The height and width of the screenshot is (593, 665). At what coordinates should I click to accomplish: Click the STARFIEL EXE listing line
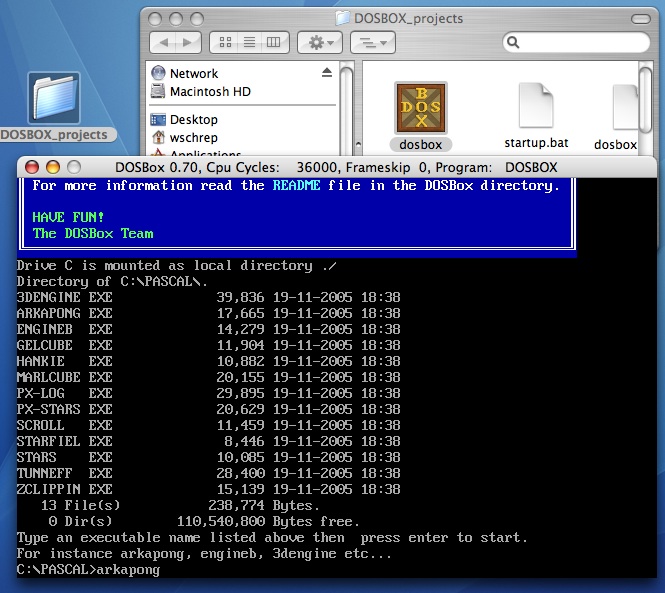coord(208,441)
